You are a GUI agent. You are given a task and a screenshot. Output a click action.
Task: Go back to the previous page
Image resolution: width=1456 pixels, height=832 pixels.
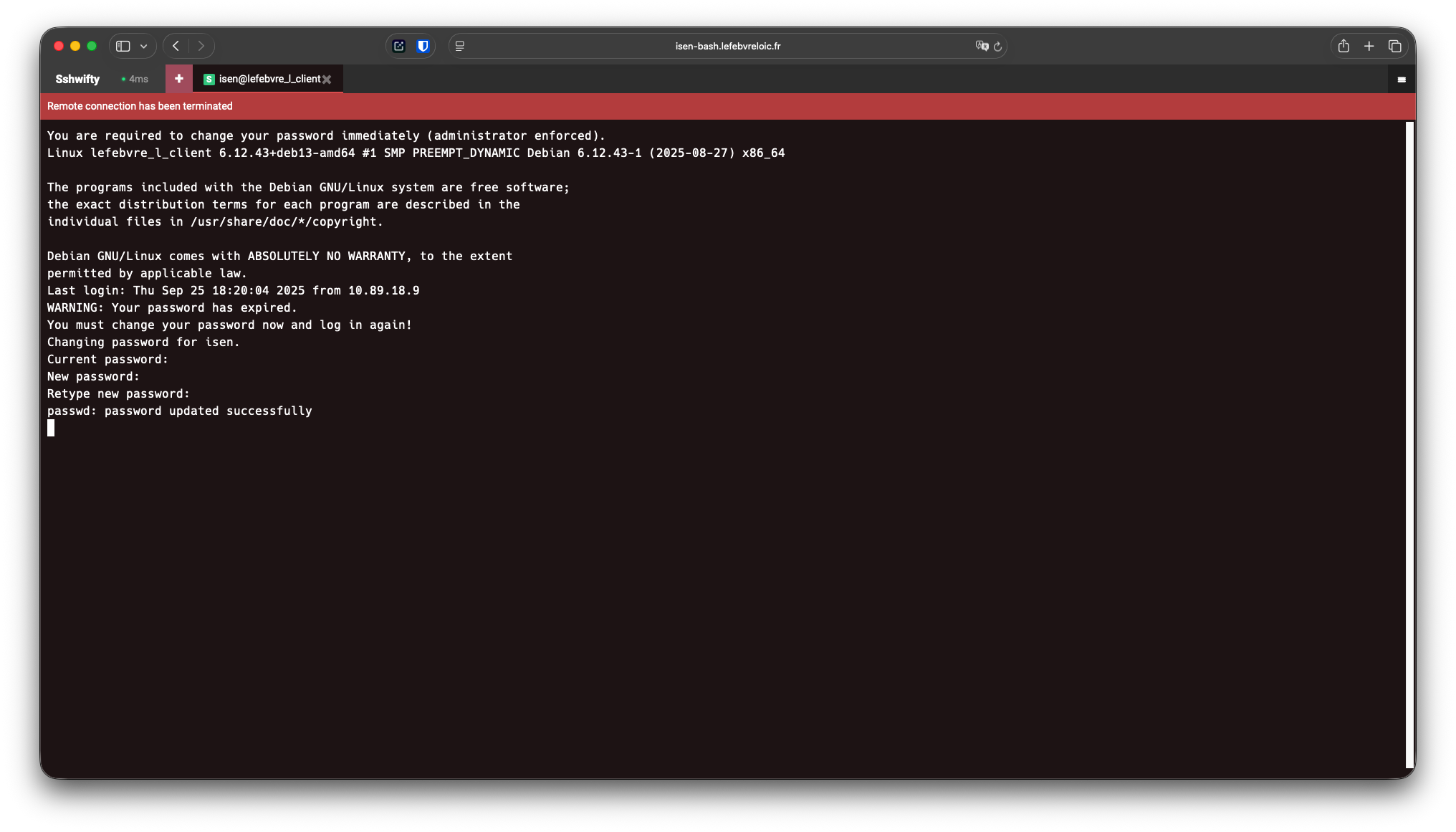click(x=176, y=46)
